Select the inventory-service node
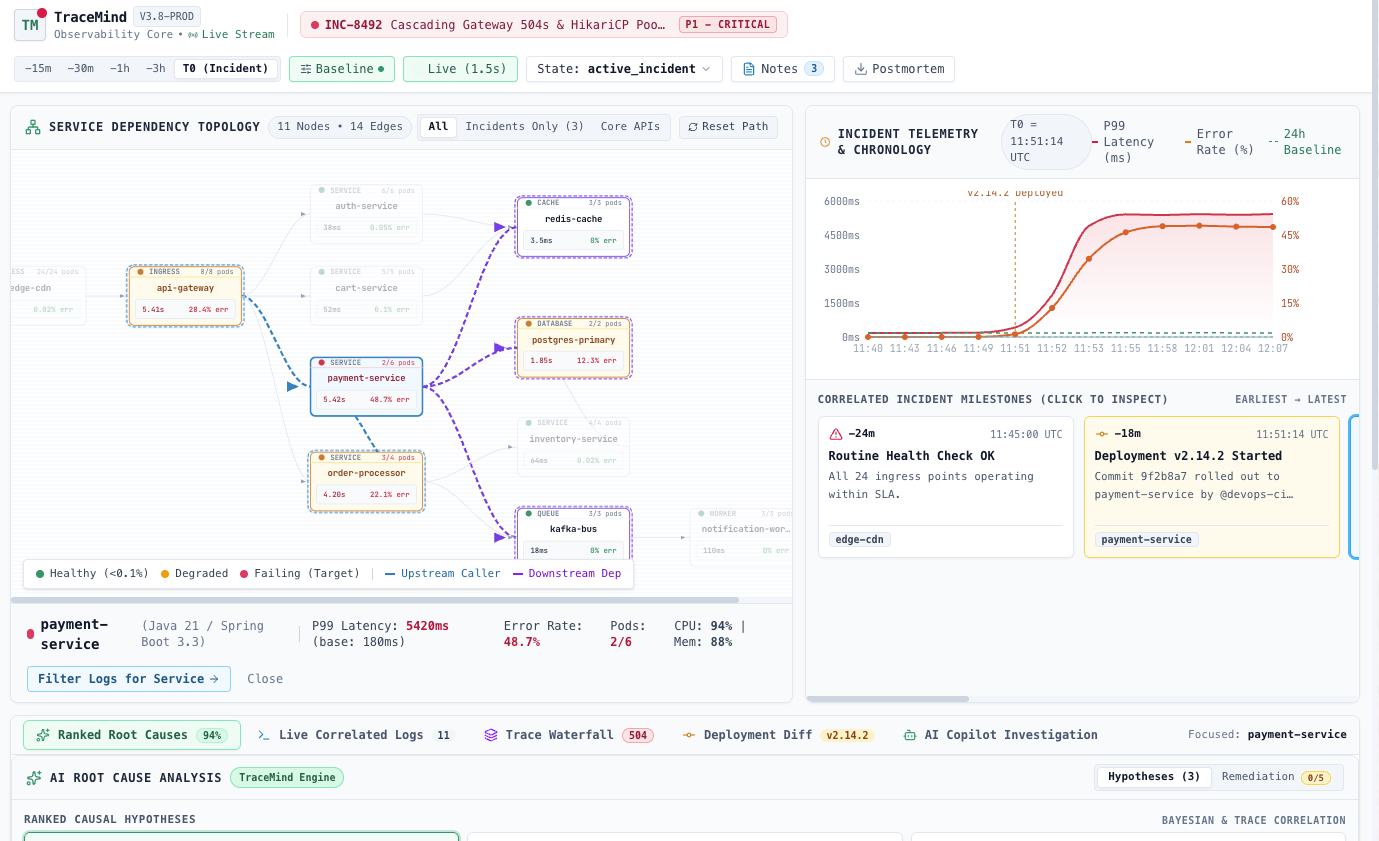Image resolution: width=1379 pixels, height=841 pixels. [x=573, y=447]
